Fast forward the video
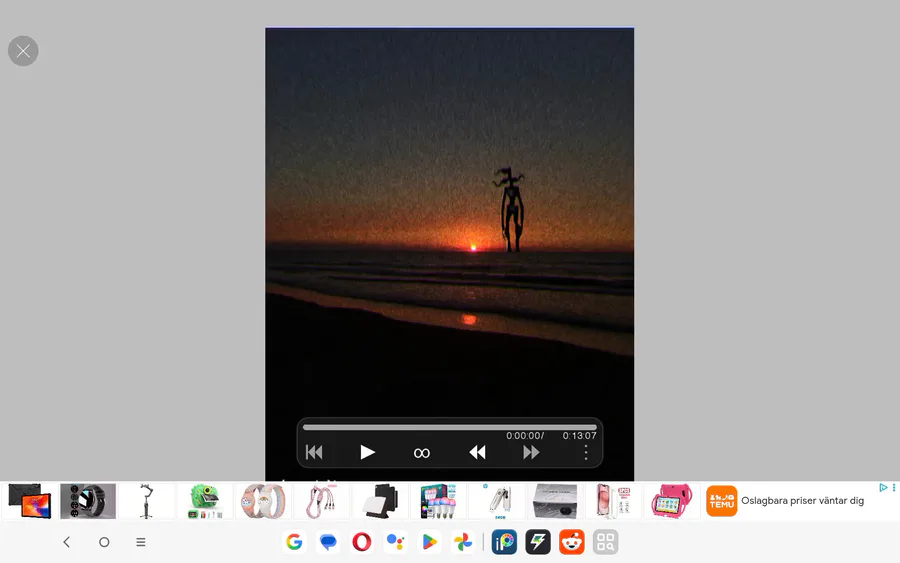Viewport: 900px width, 563px height. click(531, 452)
